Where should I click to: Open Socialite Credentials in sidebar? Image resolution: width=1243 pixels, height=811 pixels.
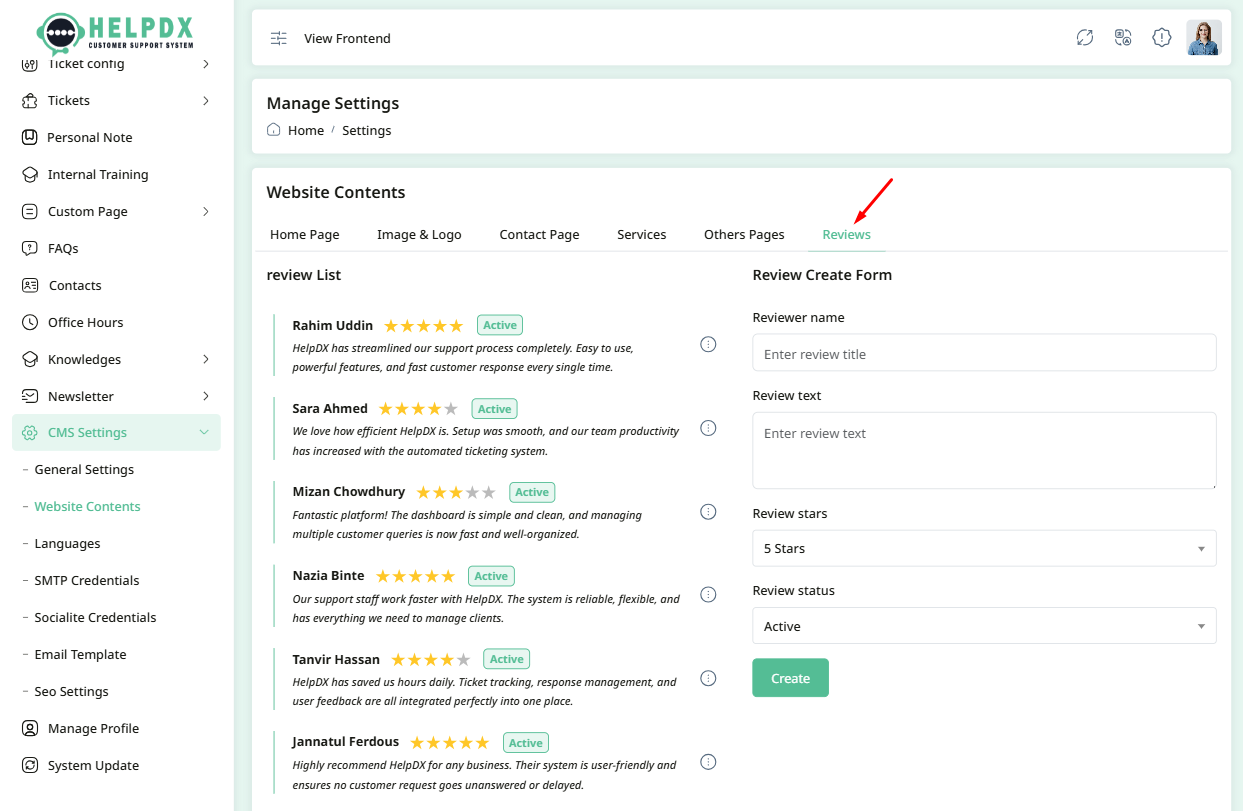95,617
